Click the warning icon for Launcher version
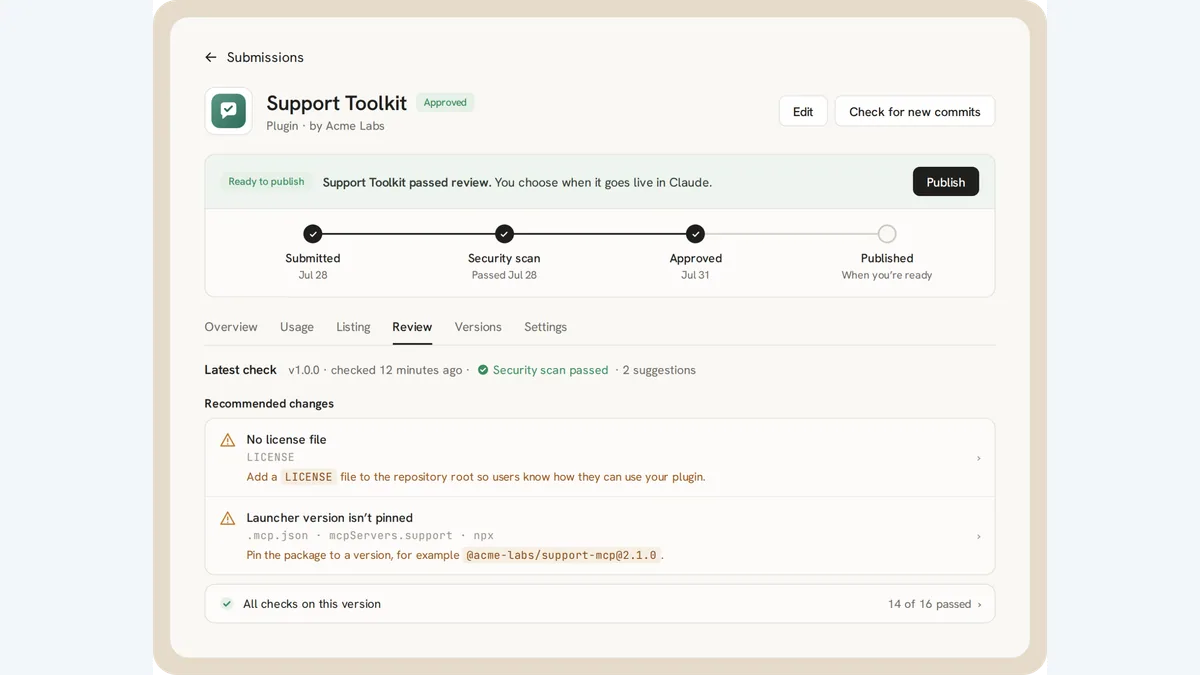Image resolution: width=1200 pixels, height=675 pixels. tap(228, 518)
